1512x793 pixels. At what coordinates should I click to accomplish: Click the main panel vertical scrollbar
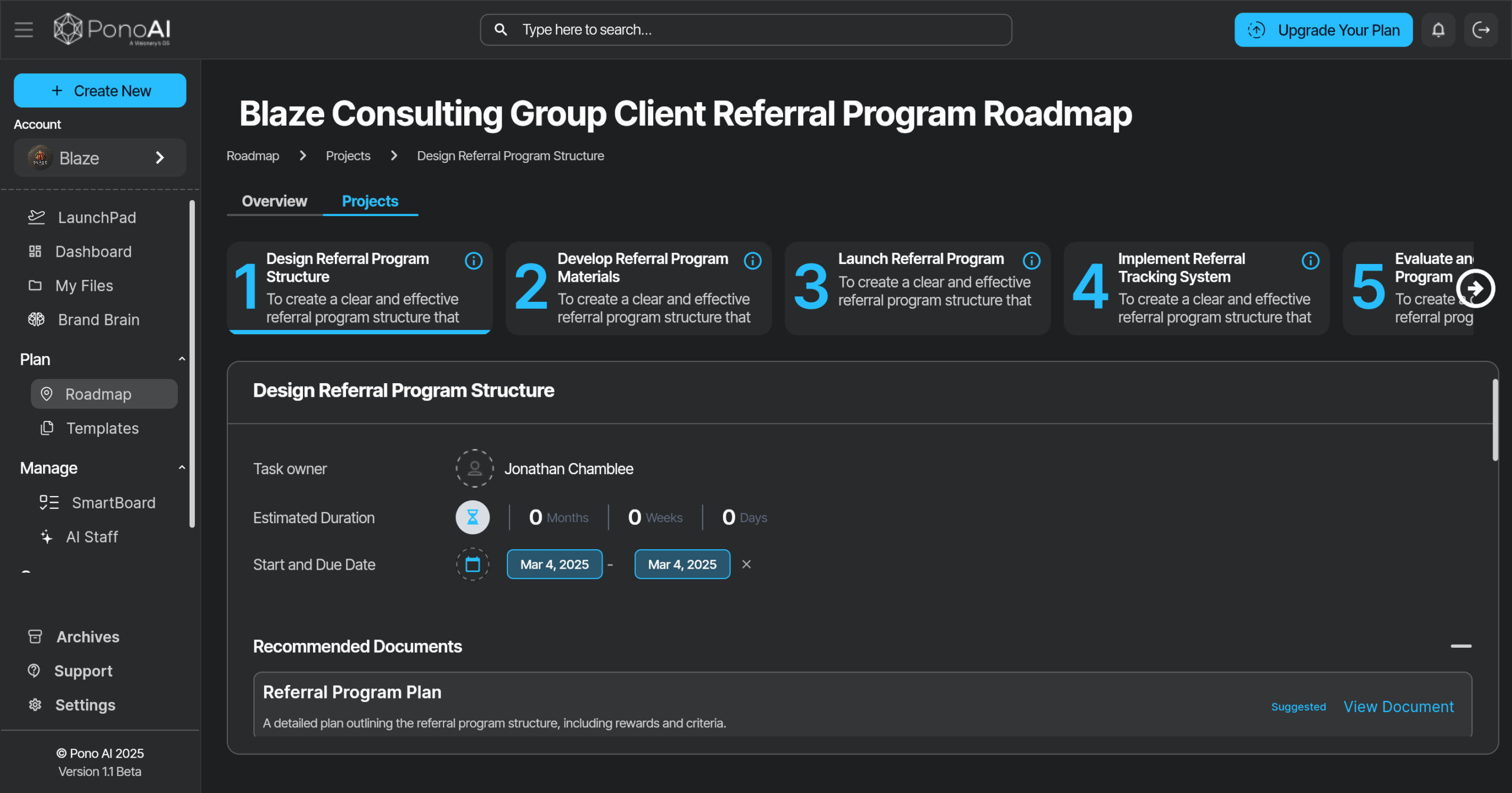[1495, 420]
